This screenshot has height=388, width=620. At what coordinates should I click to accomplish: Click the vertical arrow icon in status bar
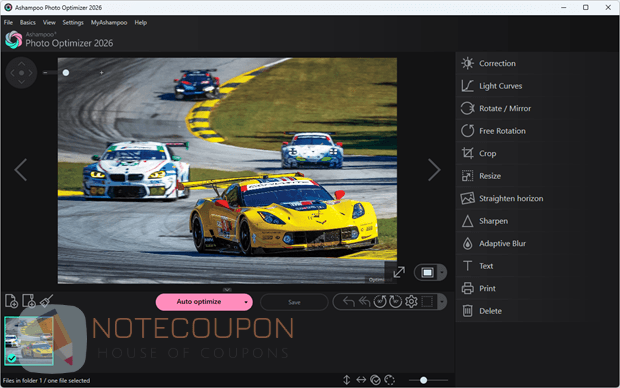pos(346,380)
